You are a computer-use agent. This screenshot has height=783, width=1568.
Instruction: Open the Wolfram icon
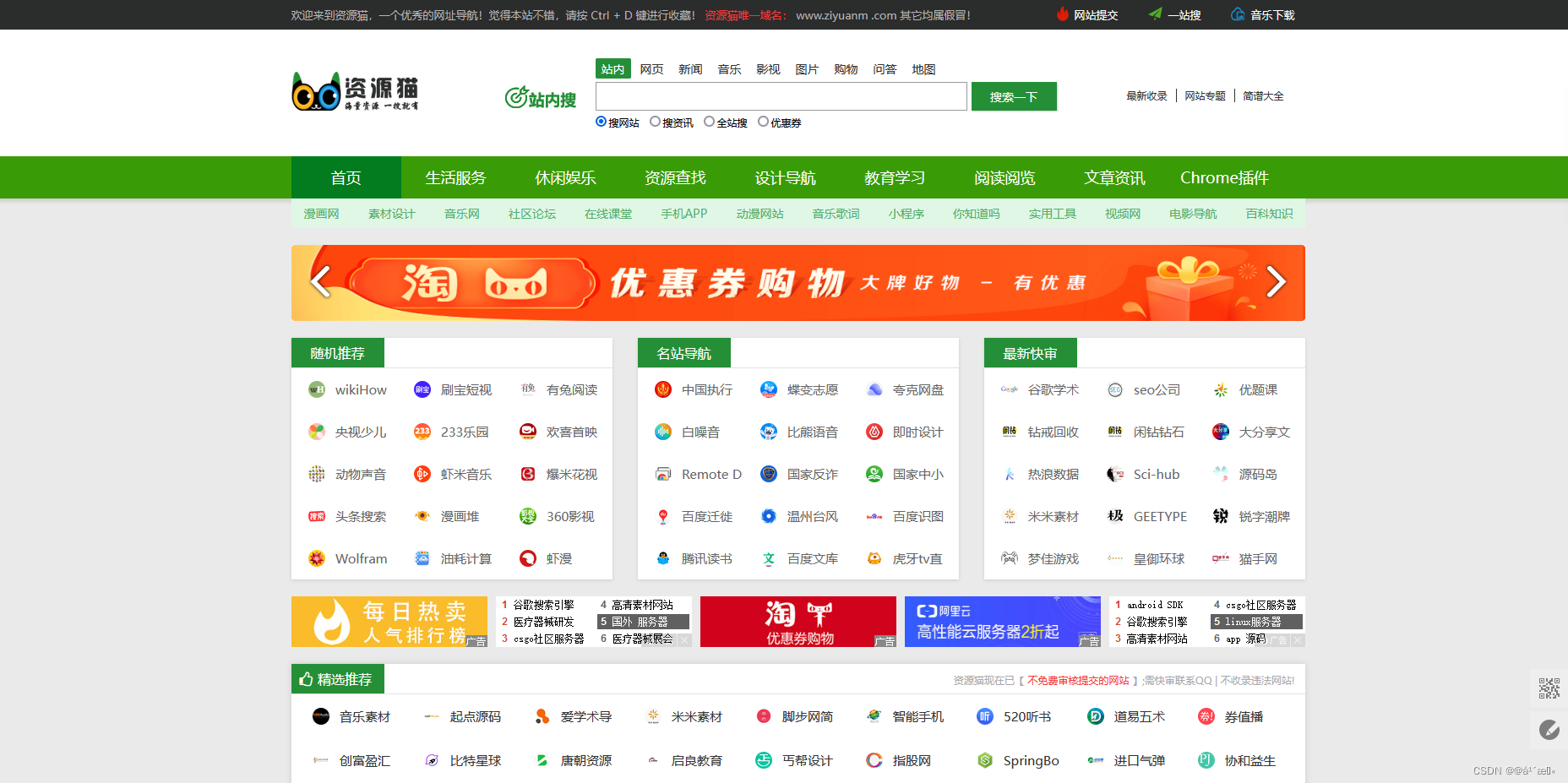[x=317, y=558]
